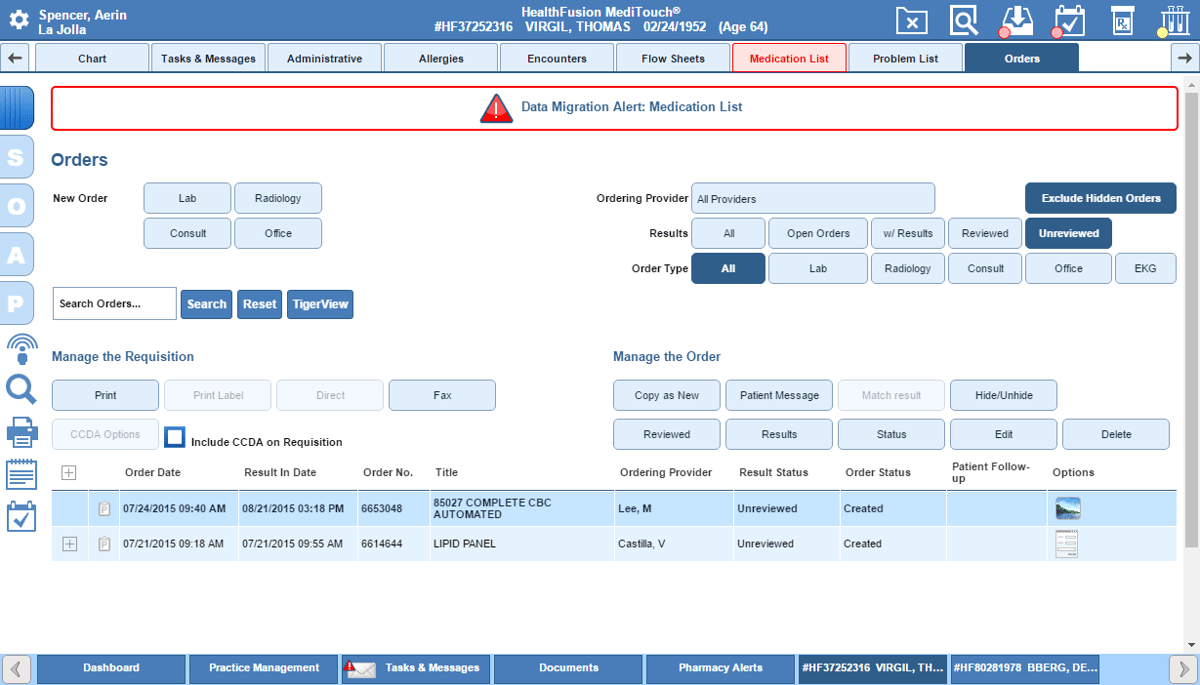Select the printer icon in the left sidebar
This screenshot has width=1200, height=685.
(20, 432)
